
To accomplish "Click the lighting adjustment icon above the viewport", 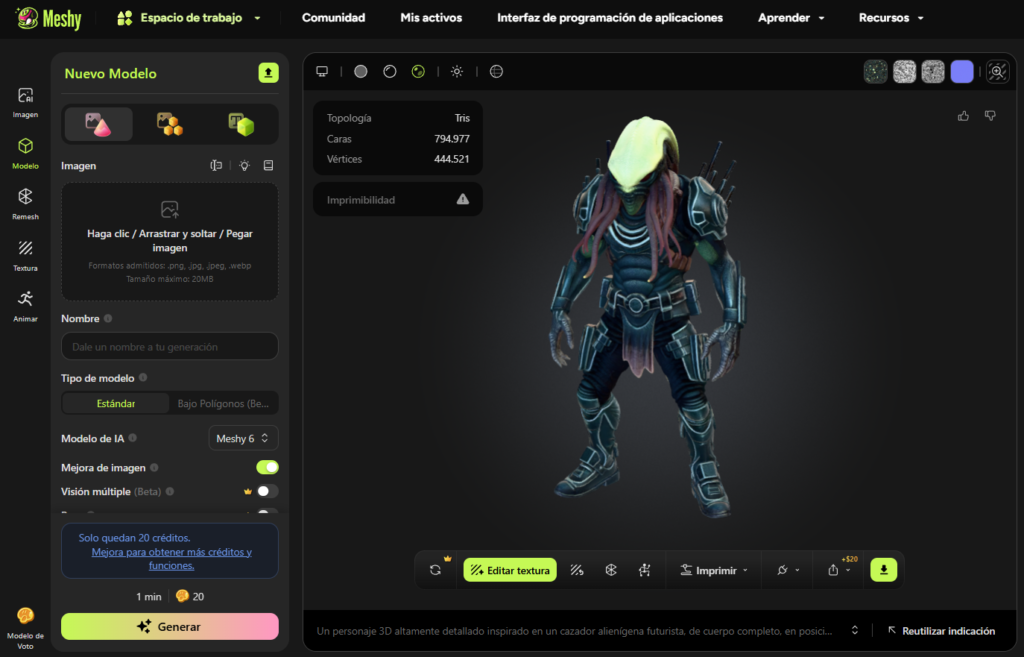I will [457, 71].
